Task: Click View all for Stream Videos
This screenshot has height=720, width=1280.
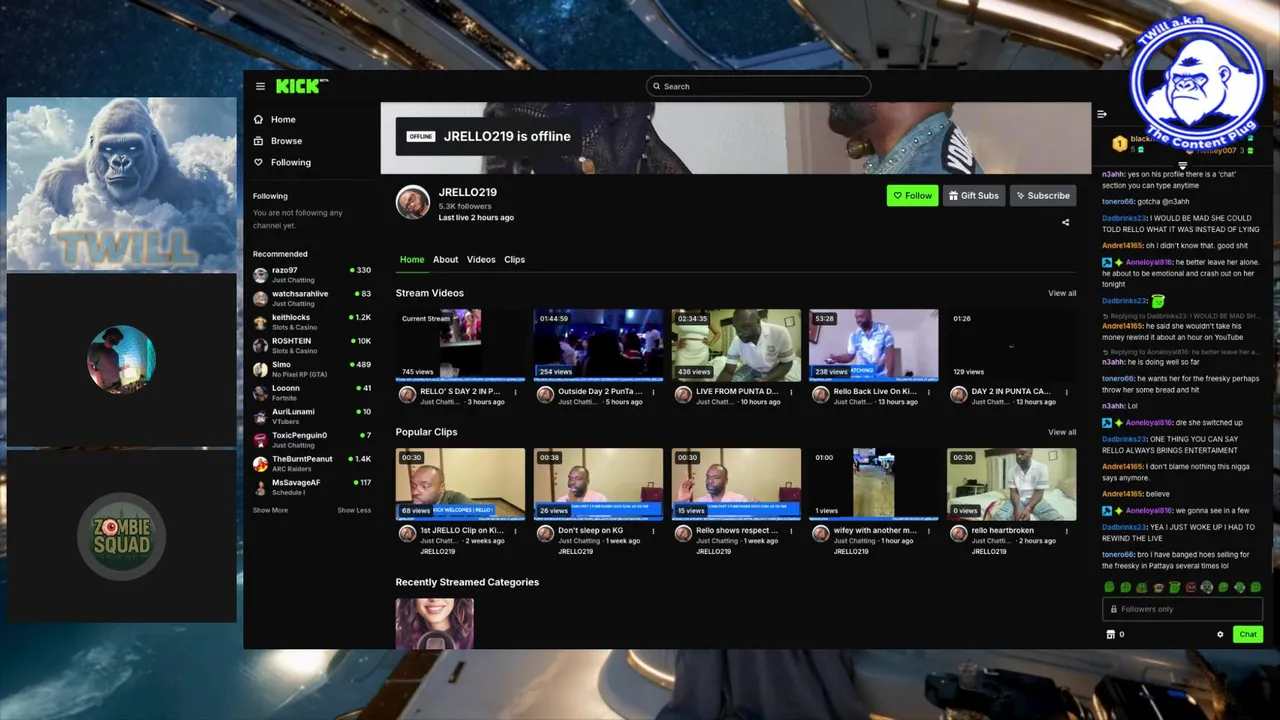Action: pyautogui.click(x=1062, y=293)
